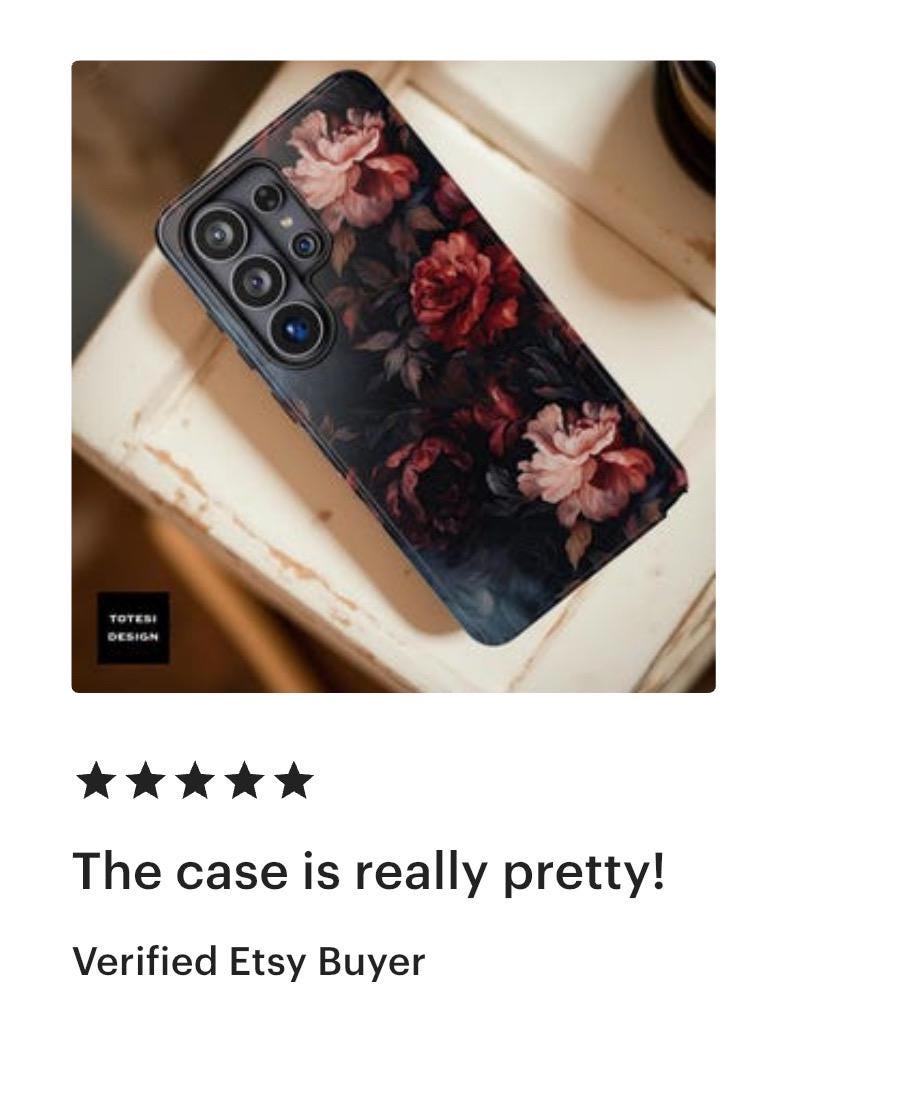The height and width of the screenshot is (1097, 910).
Task: Click "The case is really pretty!" review text
Action: pyautogui.click(x=369, y=872)
